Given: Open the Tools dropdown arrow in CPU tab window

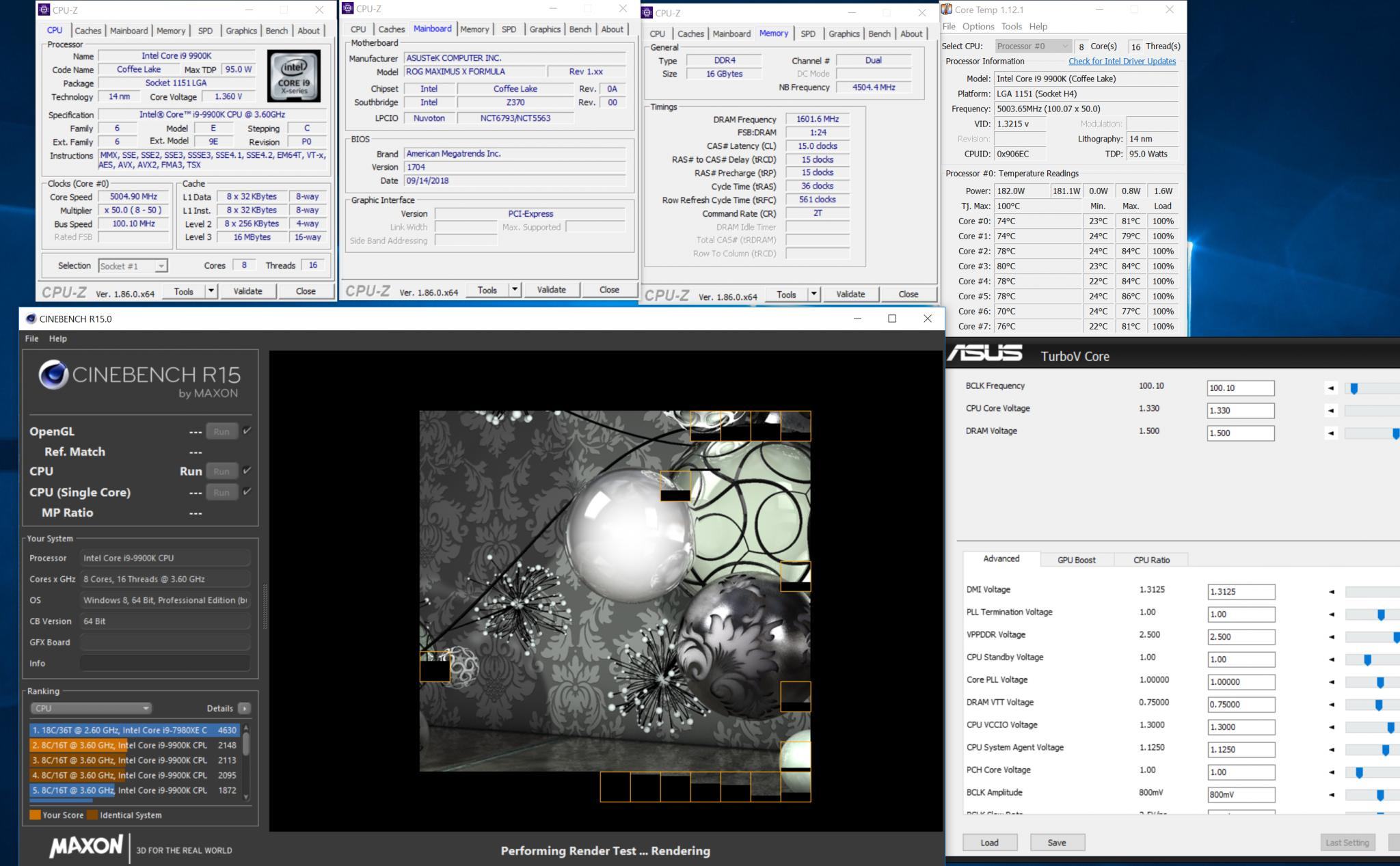Looking at the screenshot, I should [x=211, y=291].
